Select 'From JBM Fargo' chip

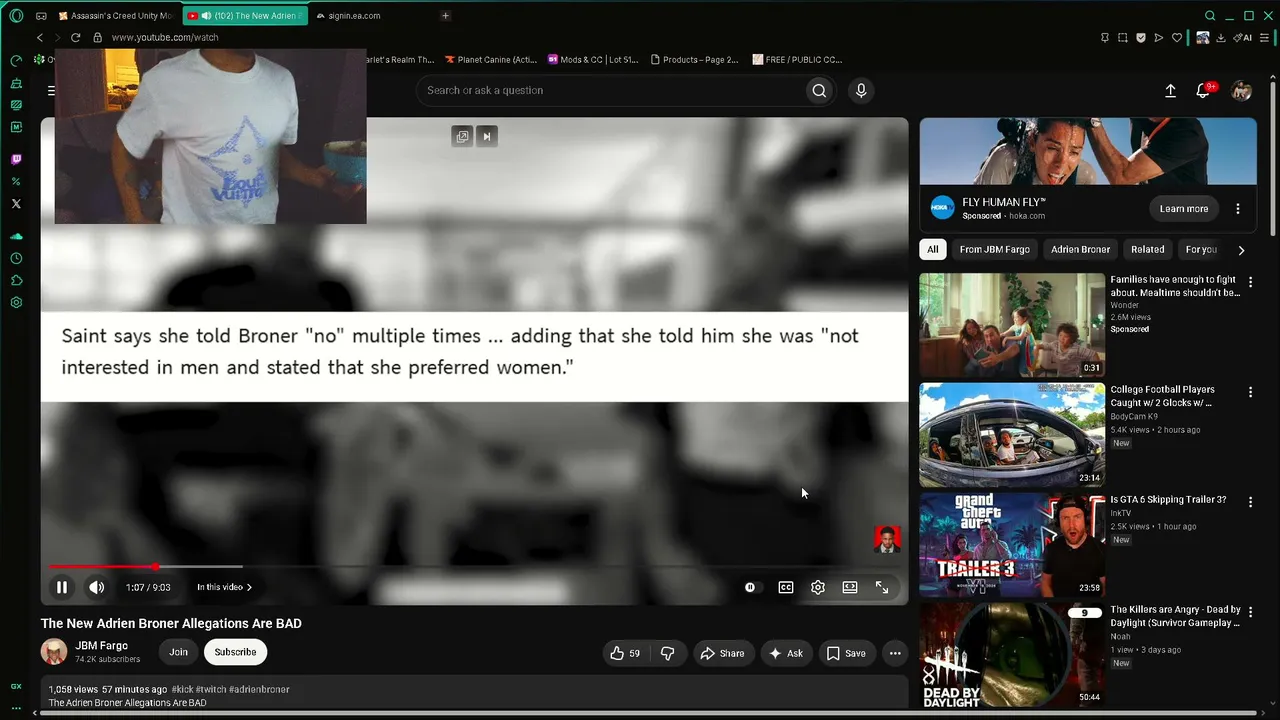[x=994, y=249]
